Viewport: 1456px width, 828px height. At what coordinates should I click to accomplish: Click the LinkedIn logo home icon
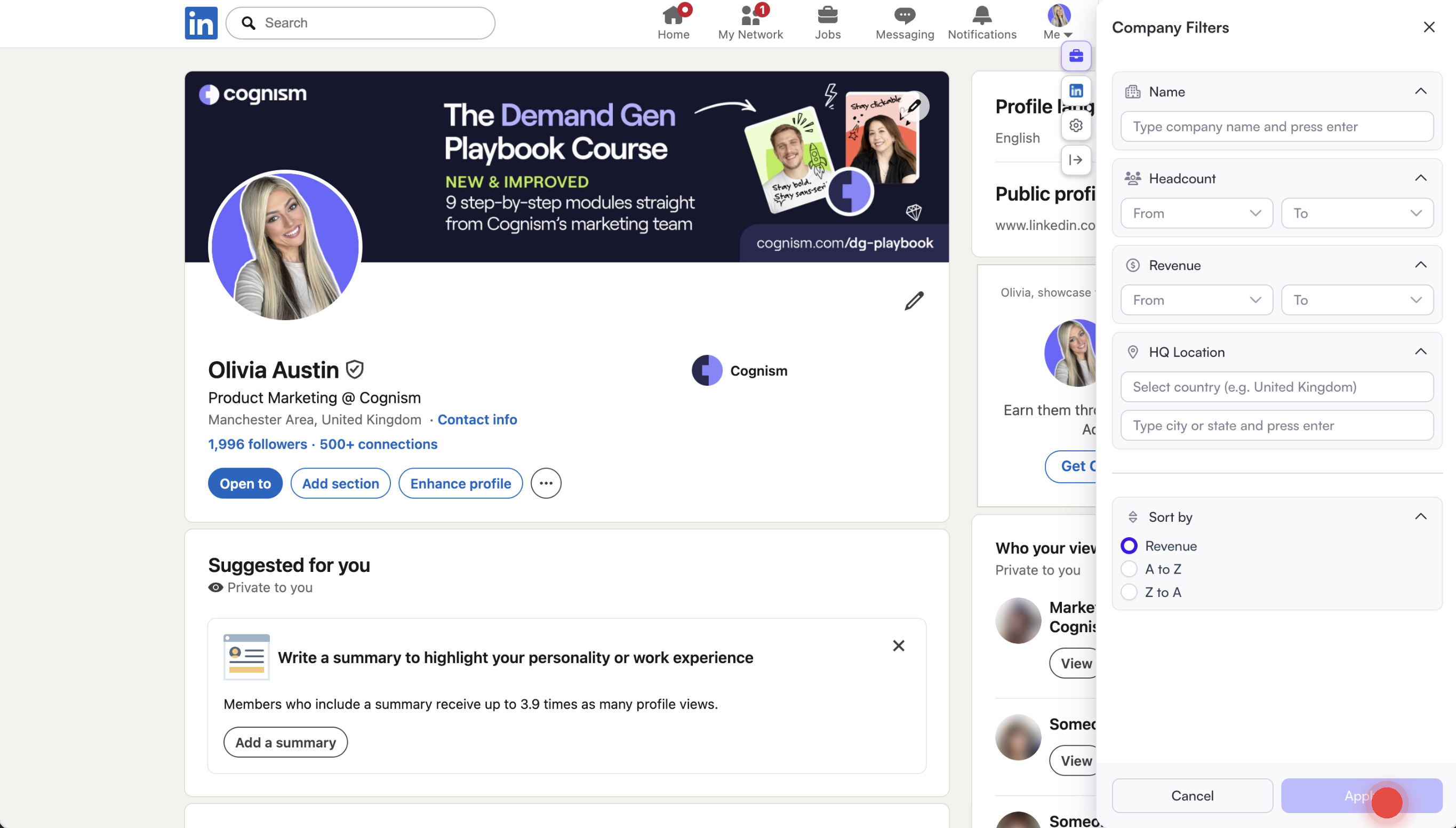click(201, 23)
